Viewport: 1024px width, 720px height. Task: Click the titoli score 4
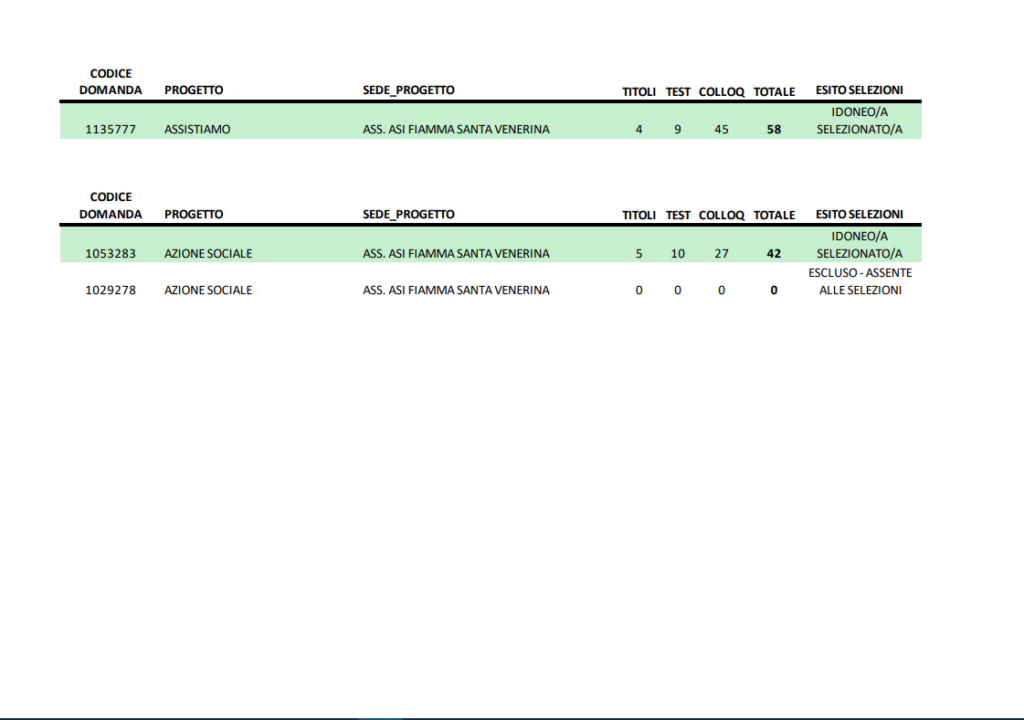[639, 129]
